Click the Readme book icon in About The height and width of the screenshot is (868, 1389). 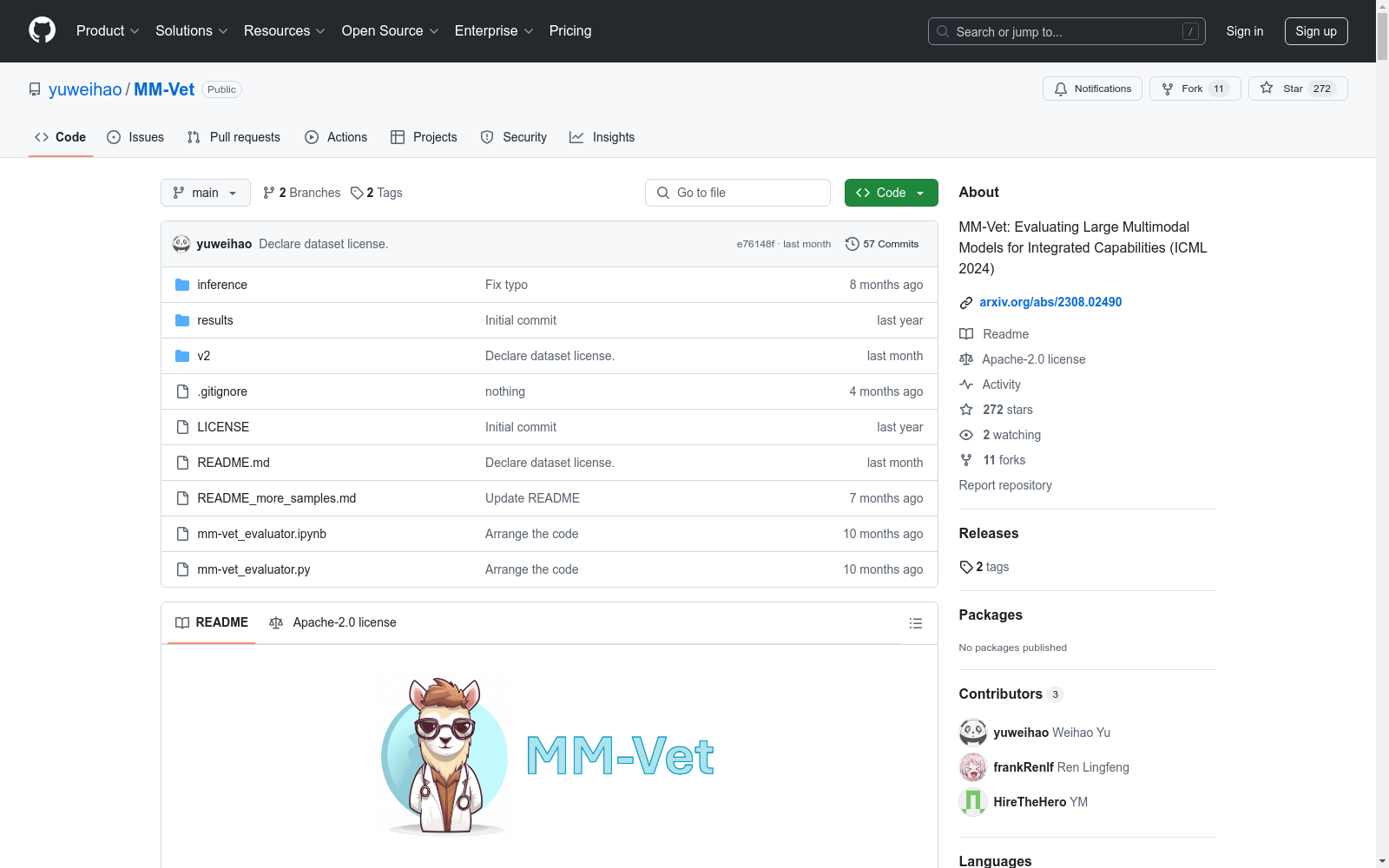pos(966,334)
